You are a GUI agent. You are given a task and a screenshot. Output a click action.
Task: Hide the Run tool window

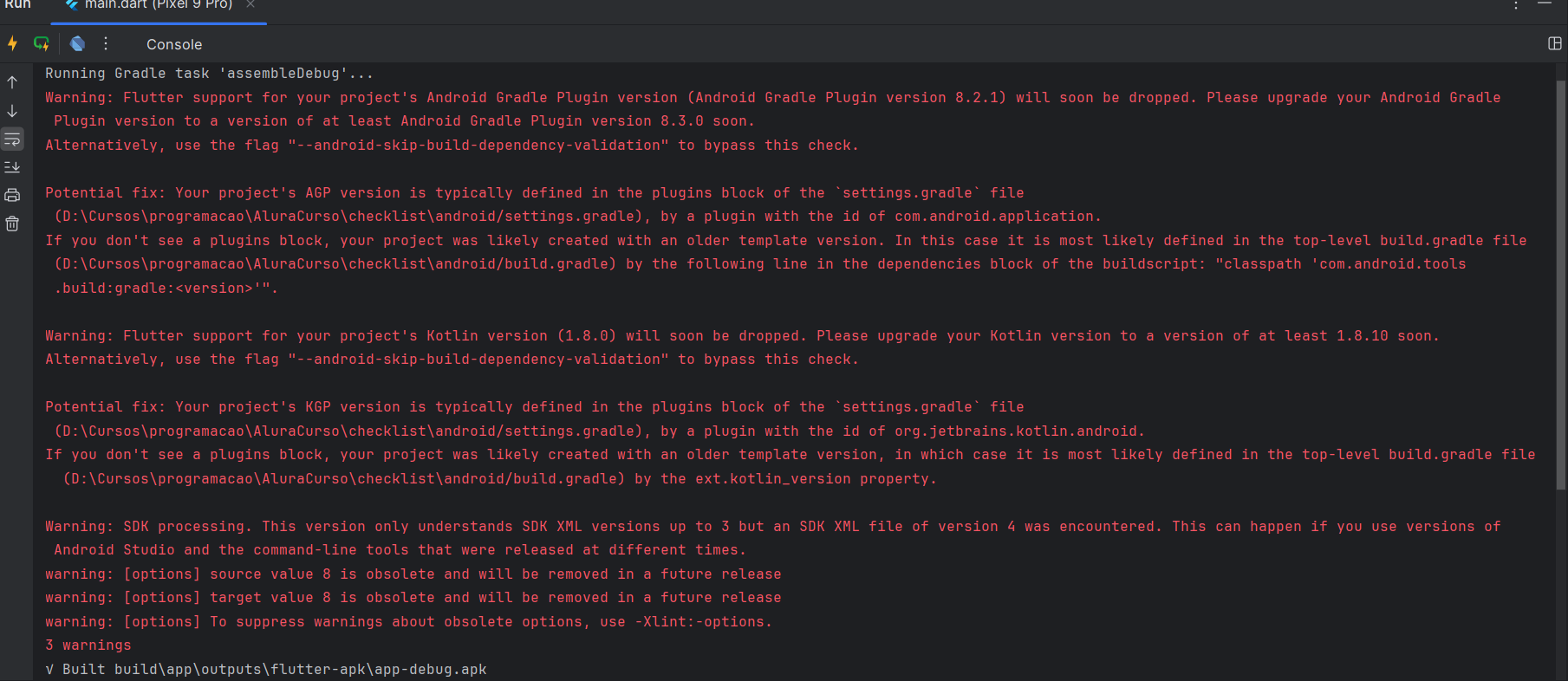pos(1545,4)
